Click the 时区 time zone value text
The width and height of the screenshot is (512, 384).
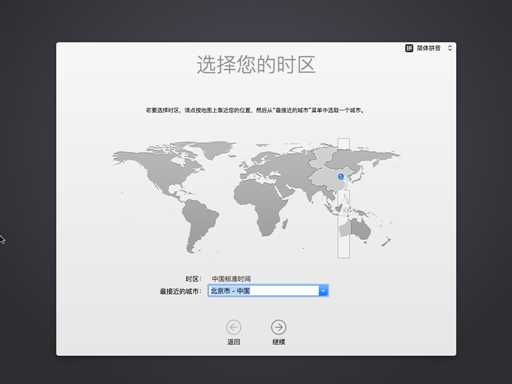[x=231, y=279]
